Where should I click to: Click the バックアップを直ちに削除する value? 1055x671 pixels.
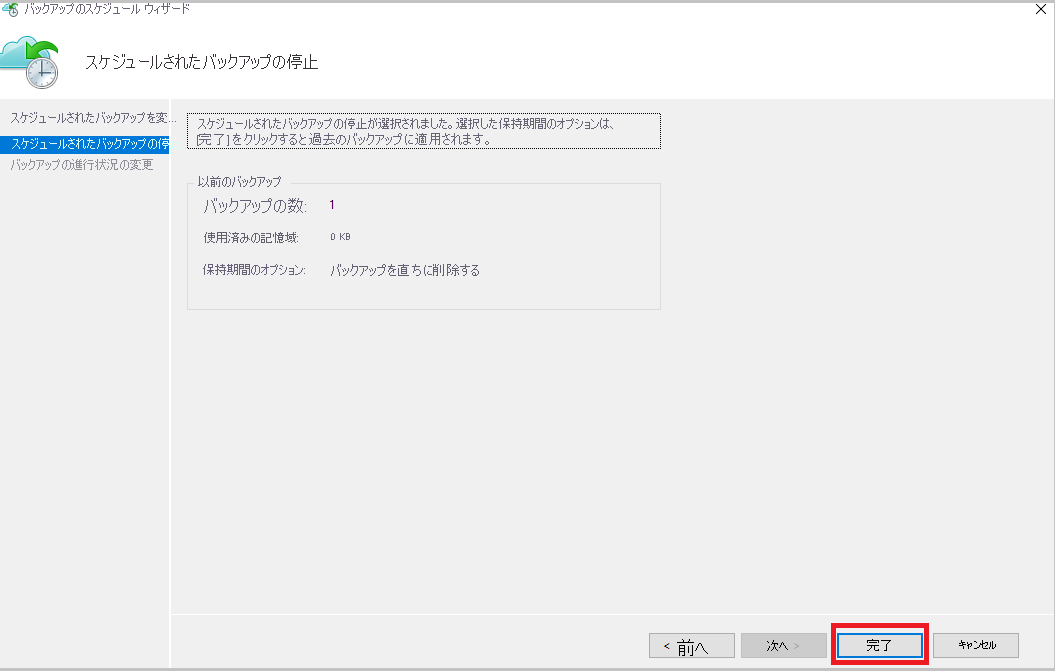pos(405,270)
